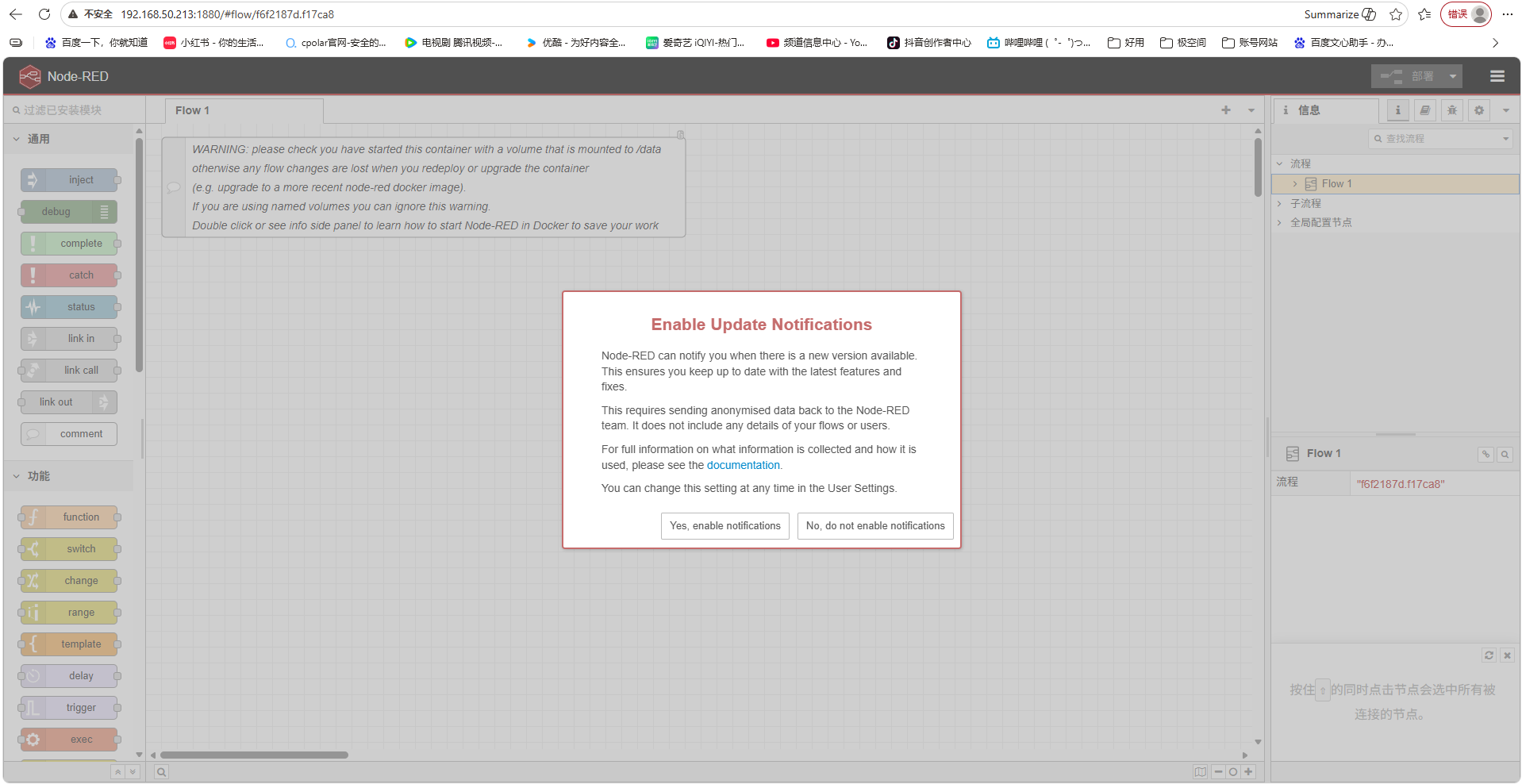This screenshot has width=1522, height=784.
Task: Open the palette search magnifier in footer
Action: pos(161,772)
